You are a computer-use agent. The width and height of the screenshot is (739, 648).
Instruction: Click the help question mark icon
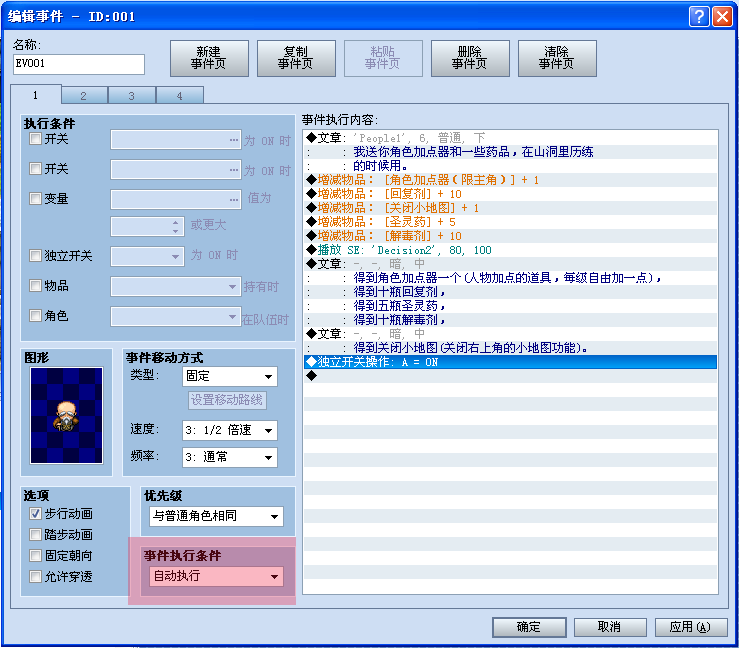tap(699, 16)
